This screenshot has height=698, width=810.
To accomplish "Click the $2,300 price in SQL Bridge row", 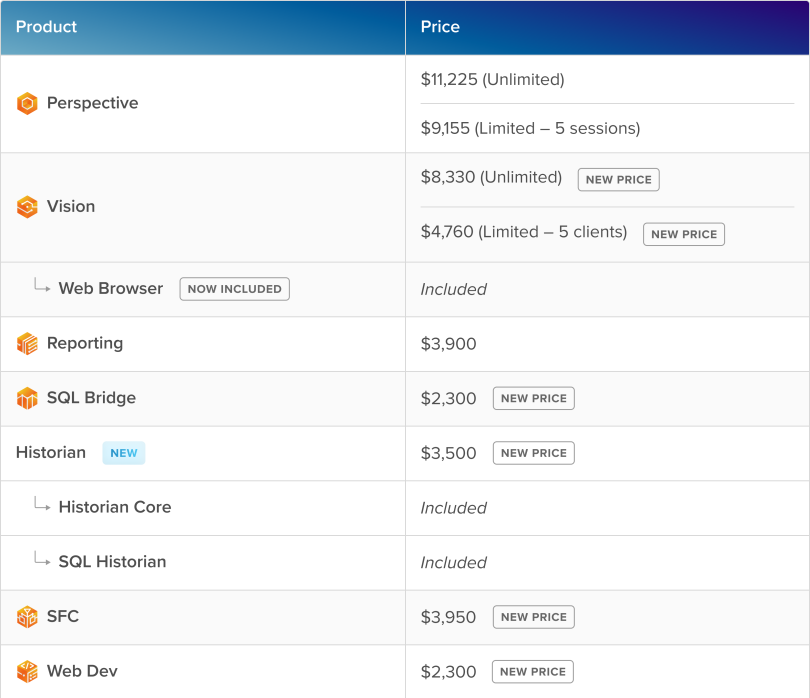I will coord(448,398).
